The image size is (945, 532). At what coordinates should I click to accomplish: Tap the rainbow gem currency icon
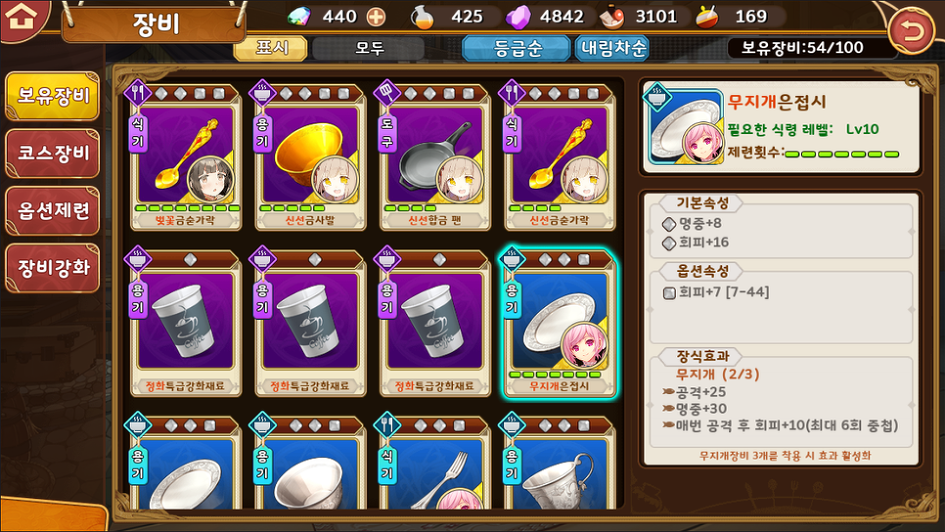(x=298, y=17)
